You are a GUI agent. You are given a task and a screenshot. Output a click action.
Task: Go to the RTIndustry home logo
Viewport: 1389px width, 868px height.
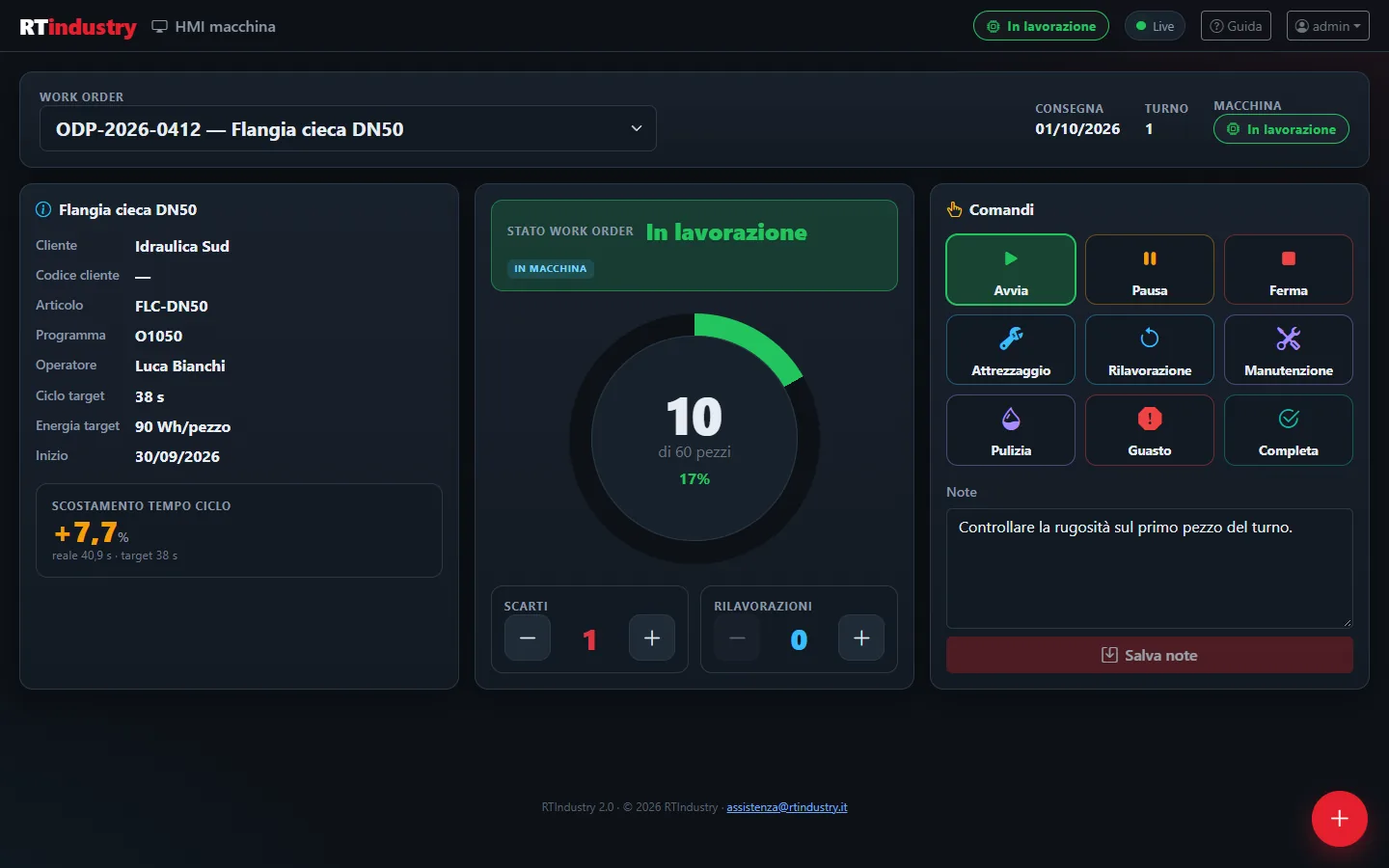click(78, 27)
